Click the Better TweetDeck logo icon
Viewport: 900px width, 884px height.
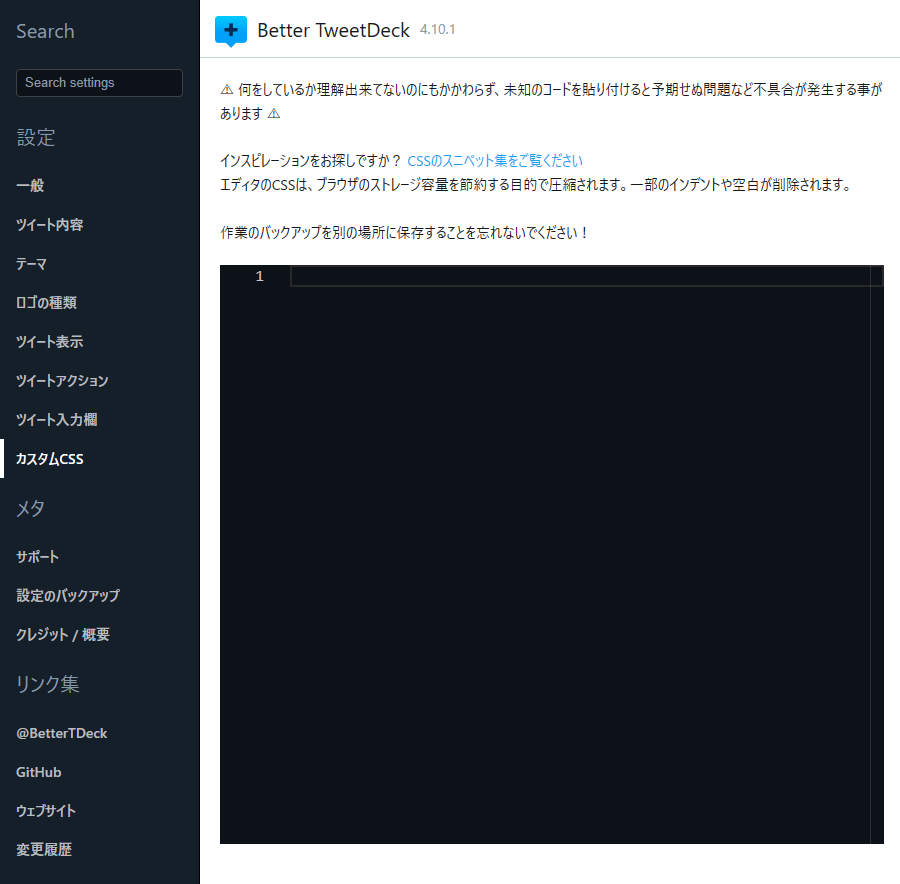pos(231,31)
